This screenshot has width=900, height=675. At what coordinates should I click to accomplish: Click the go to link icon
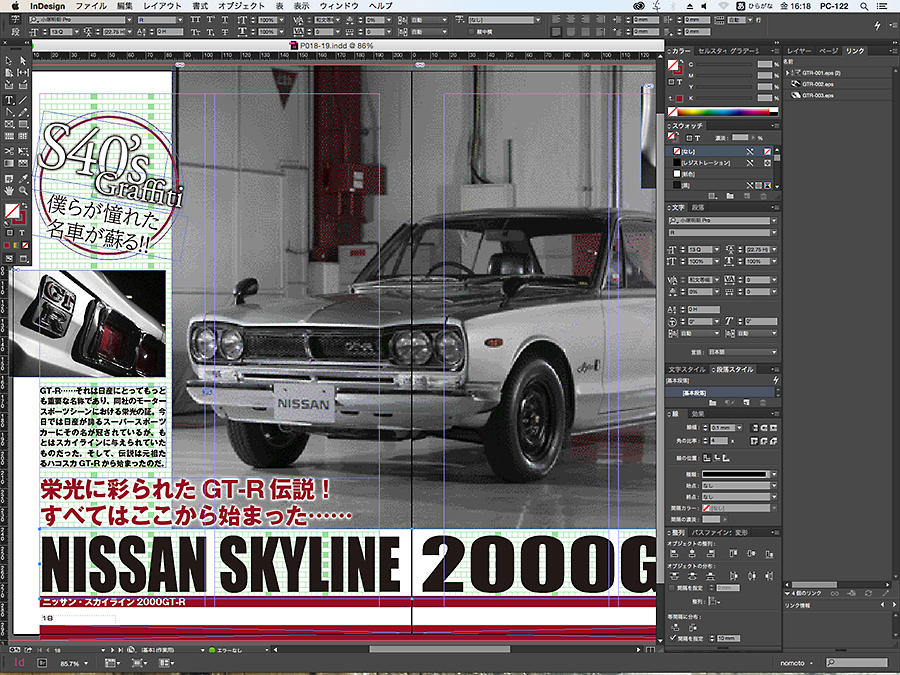point(852,593)
